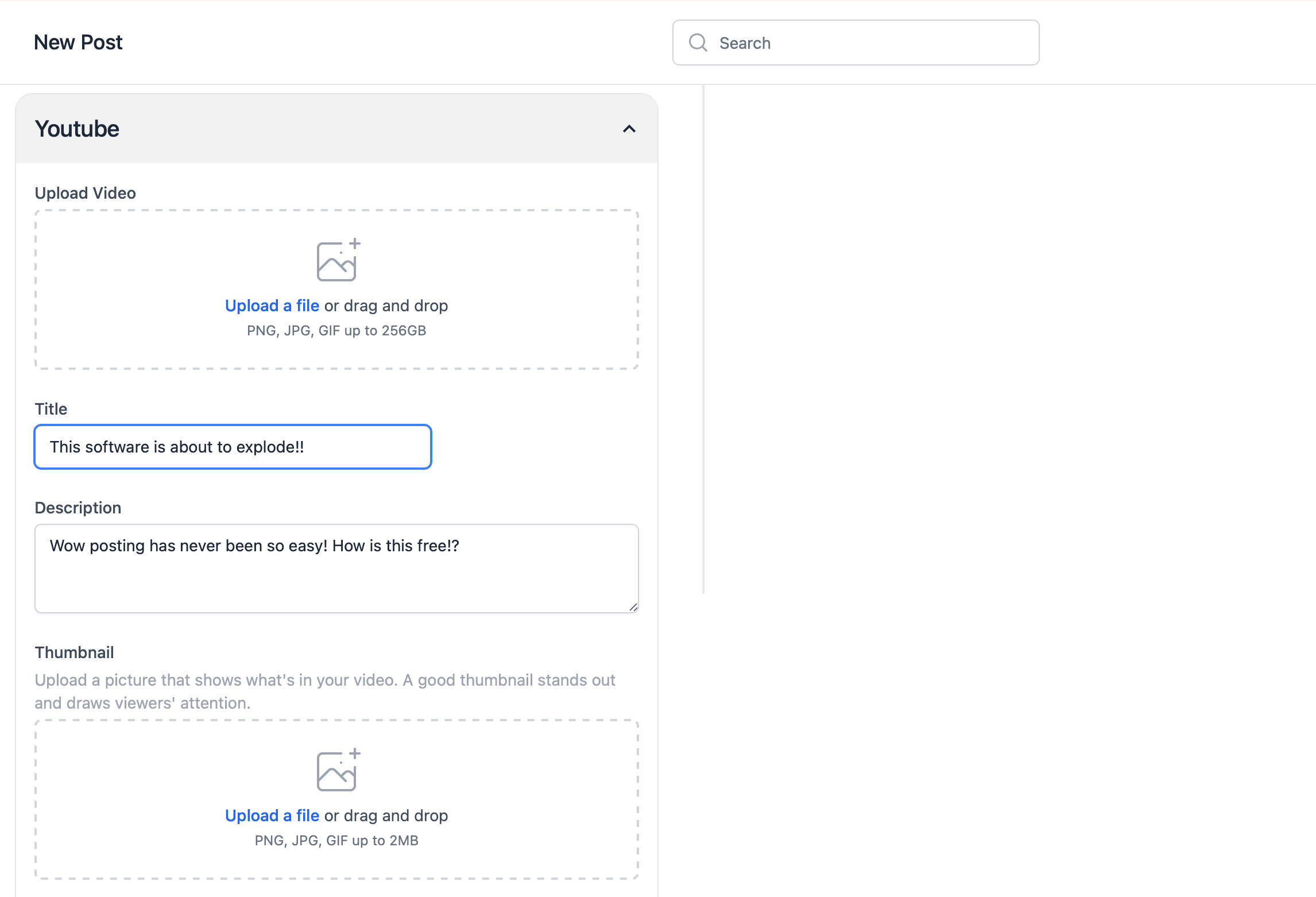Click the search magnifier icon
The image size is (1316, 897).
pos(698,42)
